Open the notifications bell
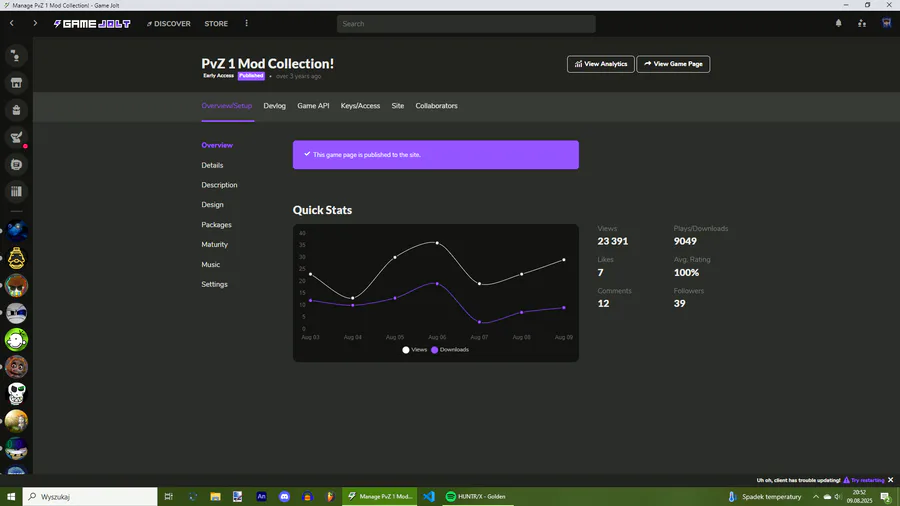Image resolution: width=900 pixels, height=506 pixels. pos(839,24)
